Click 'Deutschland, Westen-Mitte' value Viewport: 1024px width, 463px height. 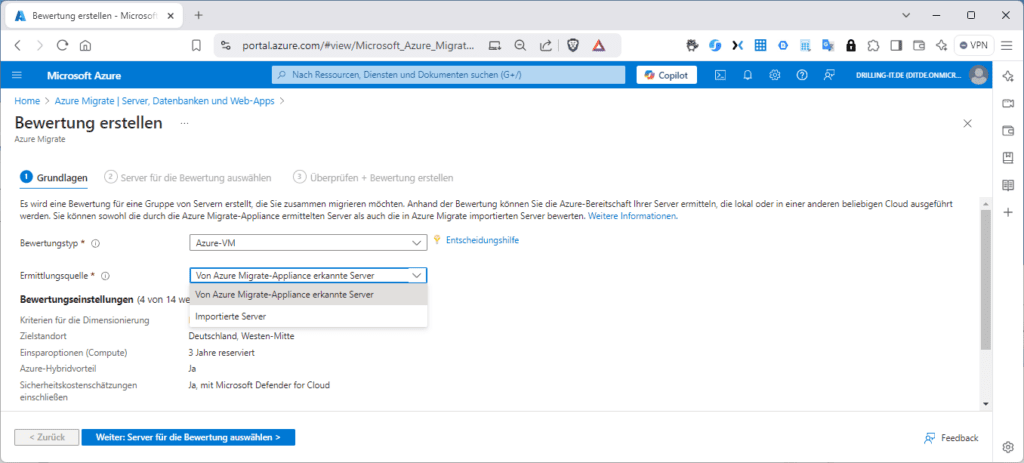(241, 336)
